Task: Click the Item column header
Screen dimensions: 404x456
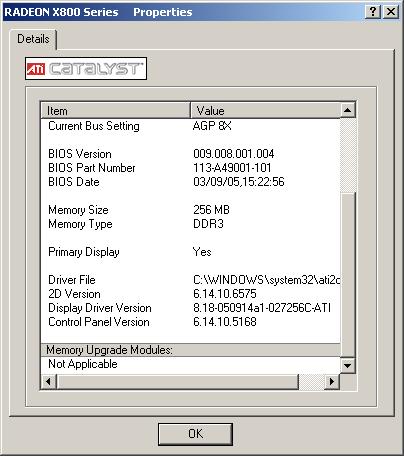Action: [x=115, y=110]
